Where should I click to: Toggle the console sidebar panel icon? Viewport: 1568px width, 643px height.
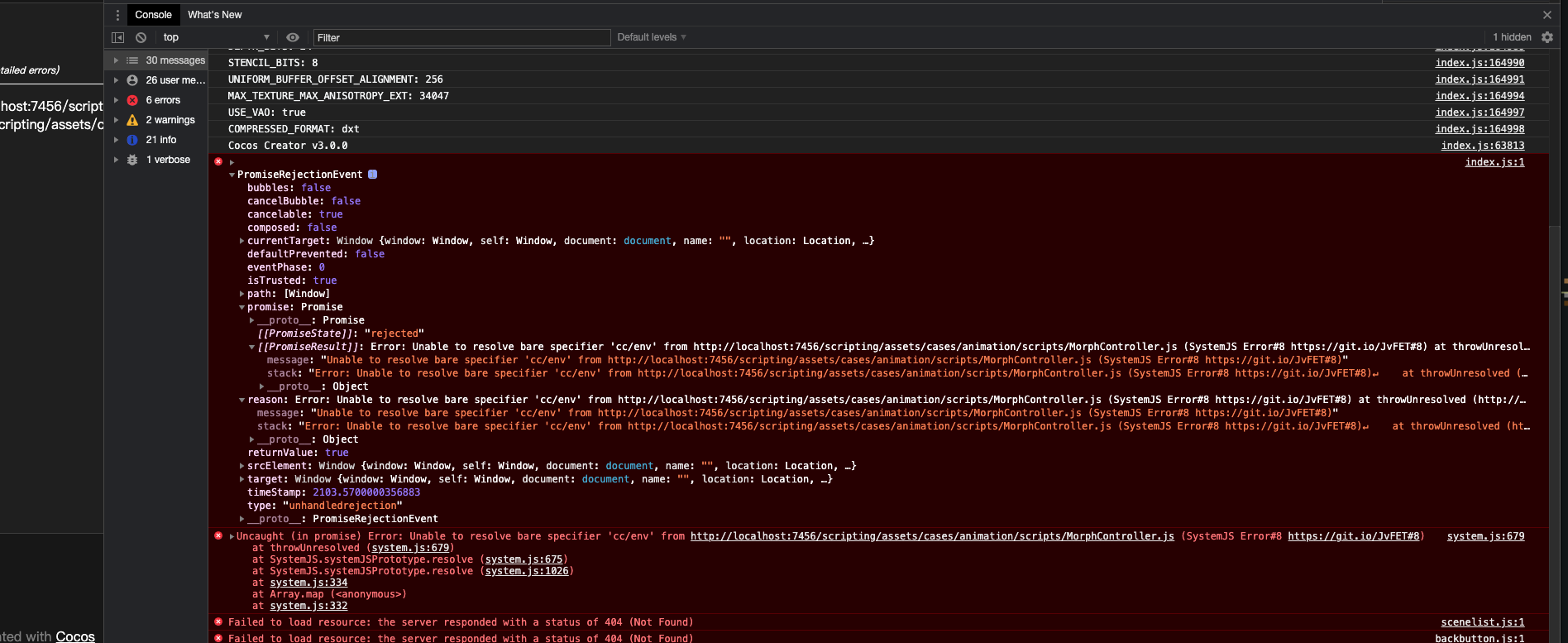click(118, 37)
